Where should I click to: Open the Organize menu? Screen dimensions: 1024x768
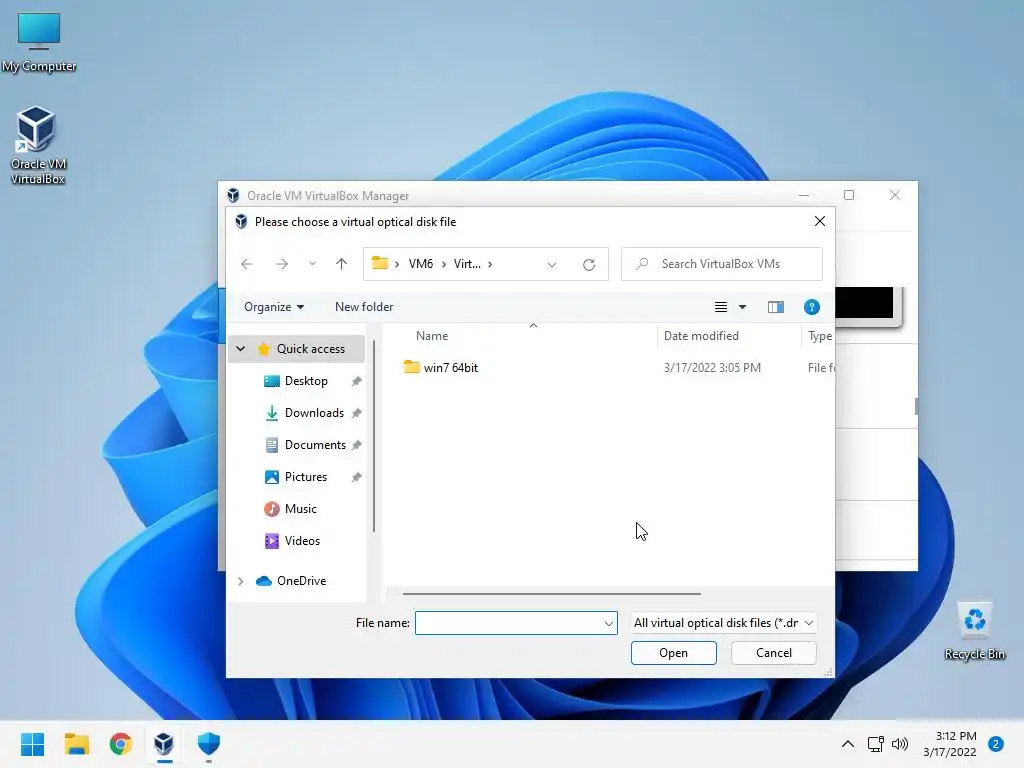click(274, 307)
